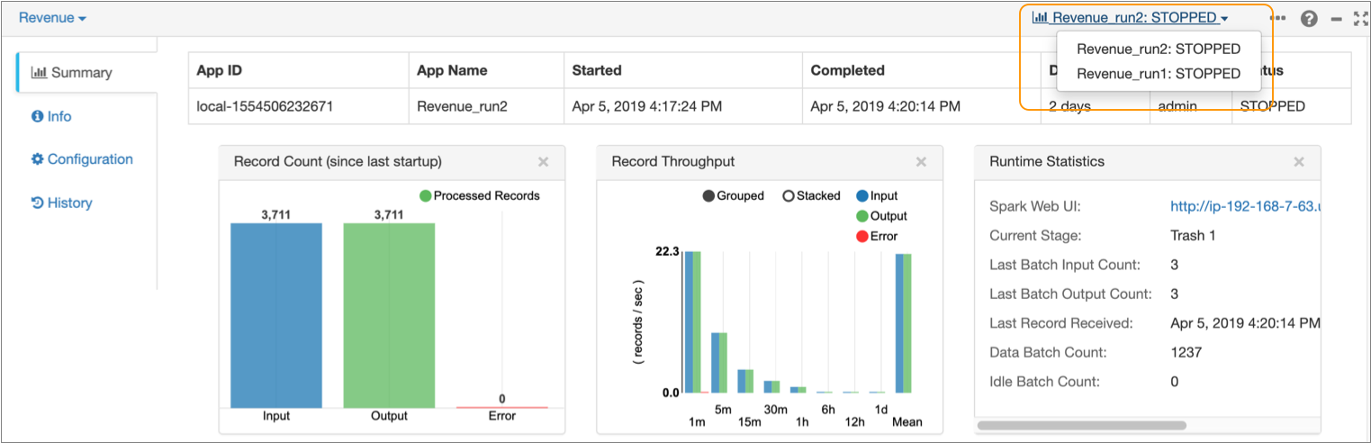Expand the Revenue pipeline dropdown
Image resolution: width=1371 pixels, height=443 pixels.
52,18
